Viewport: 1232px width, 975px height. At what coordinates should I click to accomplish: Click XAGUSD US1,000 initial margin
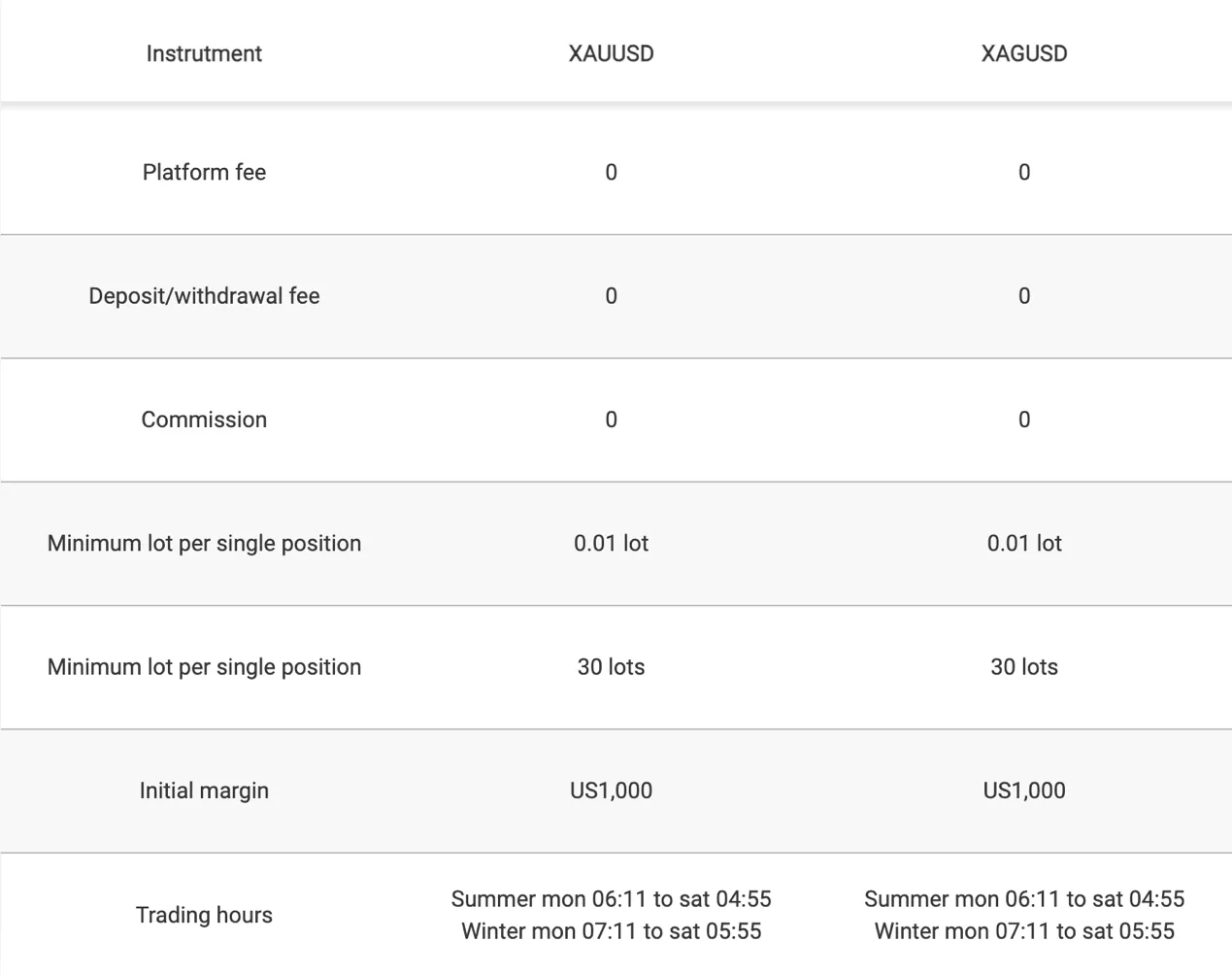click(x=1024, y=790)
